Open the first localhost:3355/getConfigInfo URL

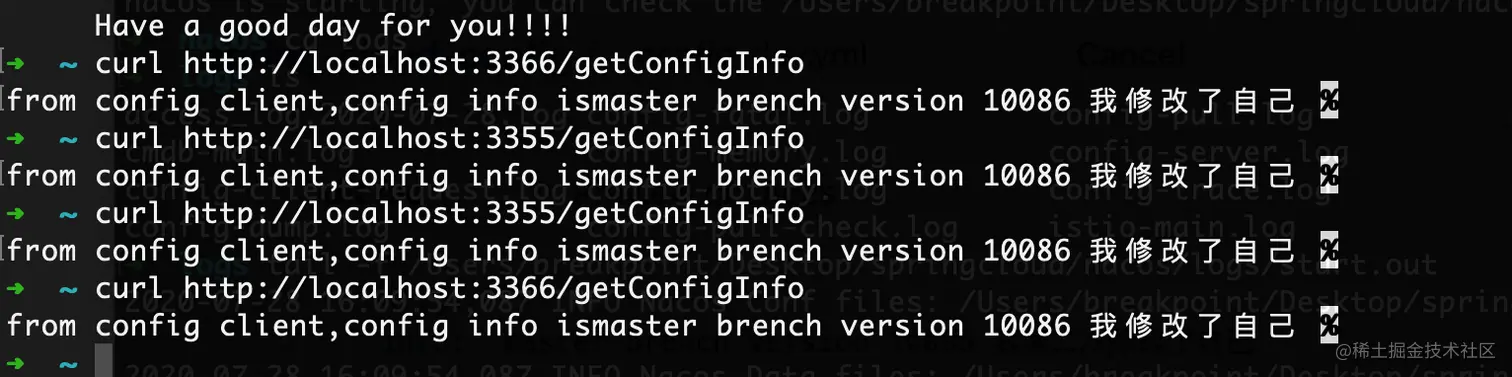click(494, 138)
